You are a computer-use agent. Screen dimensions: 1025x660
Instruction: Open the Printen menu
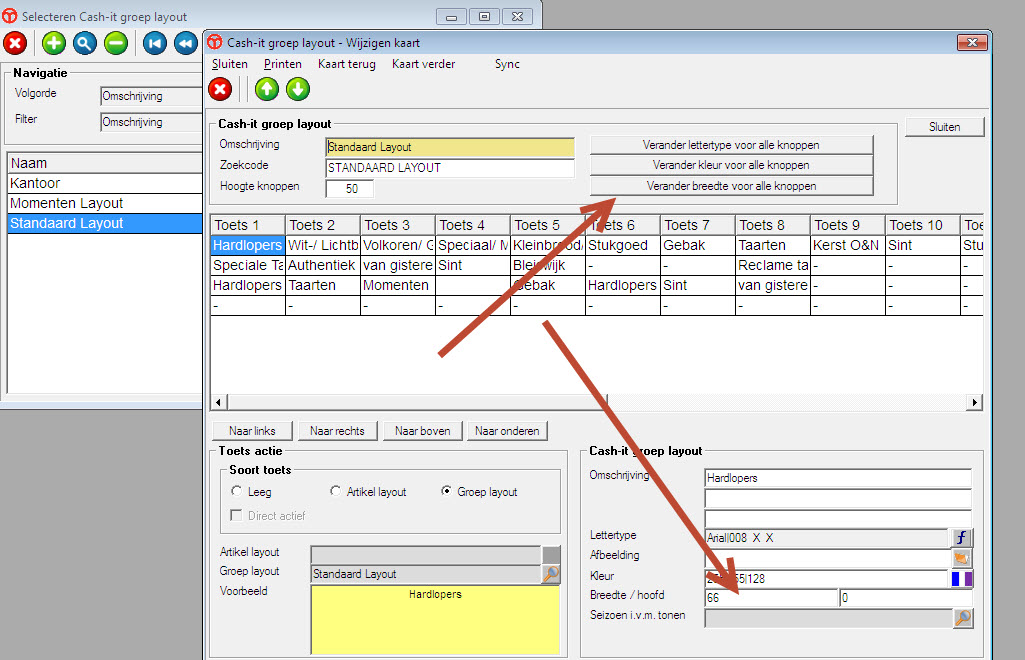coord(282,64)
